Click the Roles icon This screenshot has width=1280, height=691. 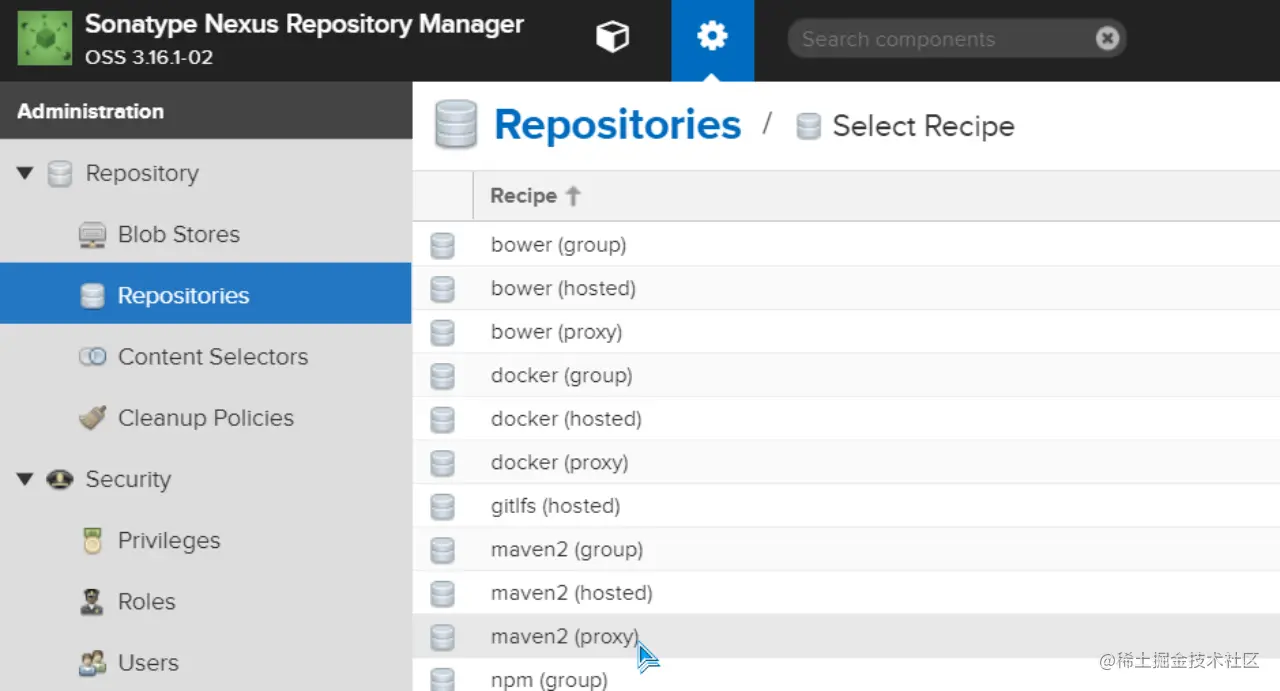pyautogui.click(x=92, y=602)
